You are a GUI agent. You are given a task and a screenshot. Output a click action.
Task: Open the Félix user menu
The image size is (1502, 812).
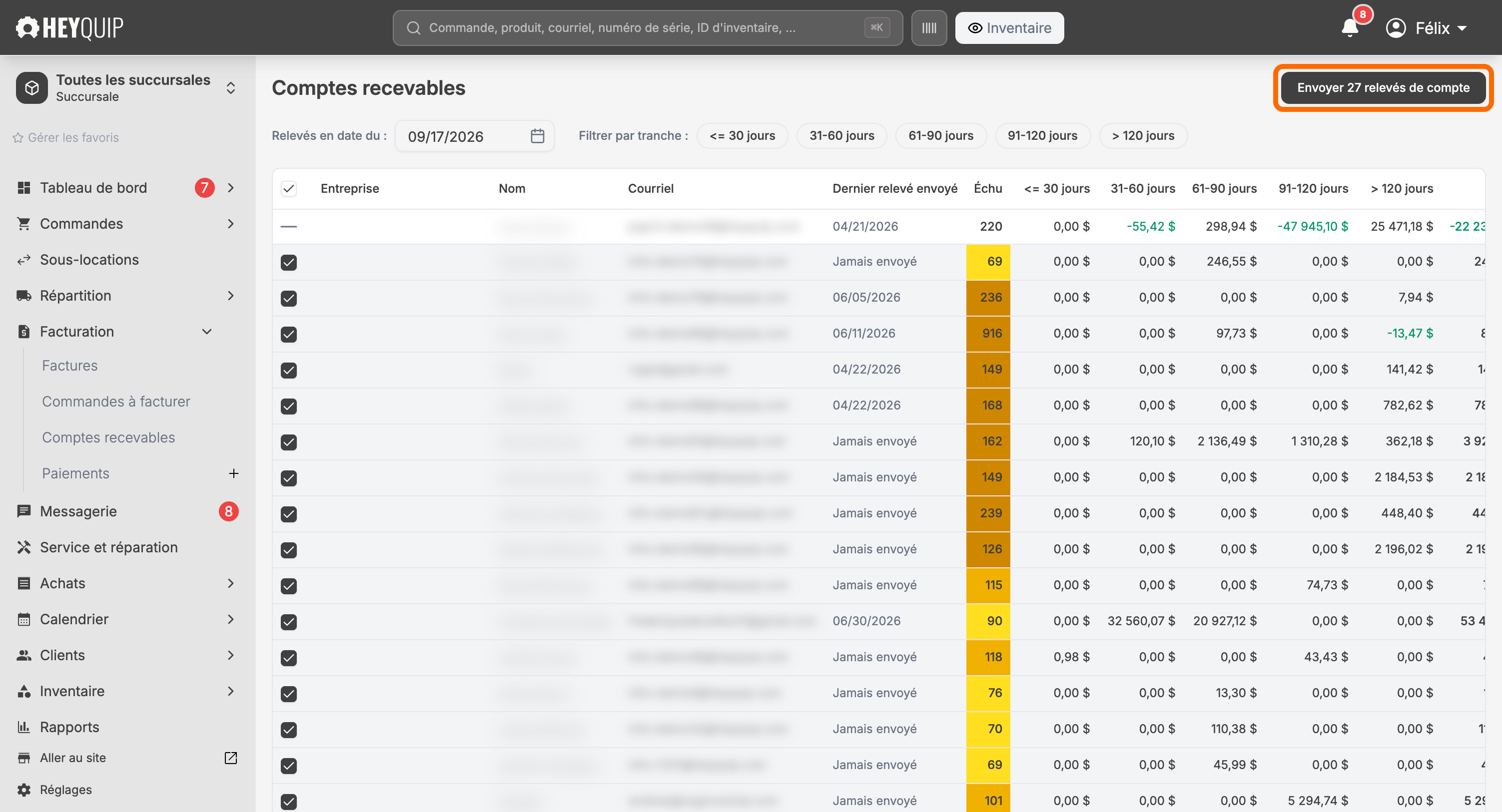click(x=1426, y=27)
